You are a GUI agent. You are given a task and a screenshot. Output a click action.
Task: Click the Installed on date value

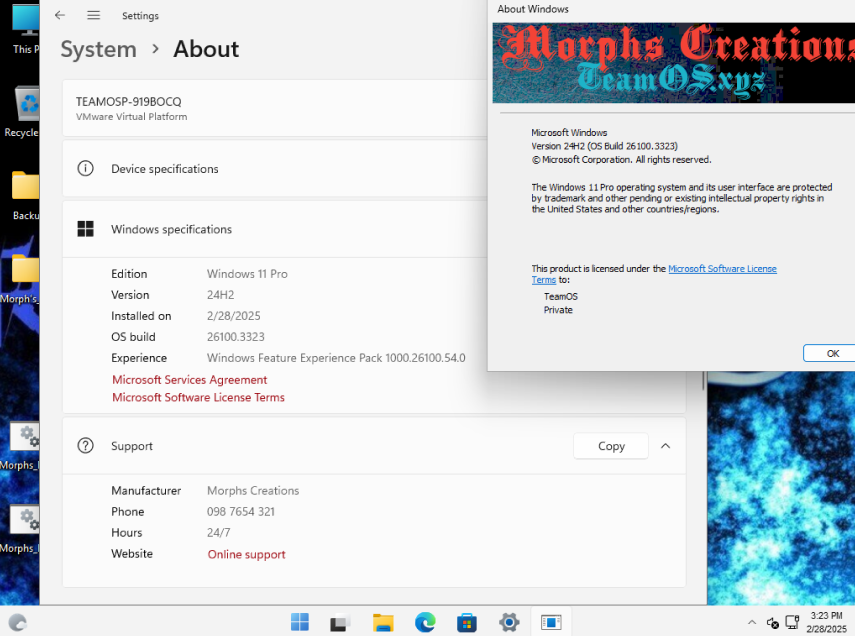[233, 316]
